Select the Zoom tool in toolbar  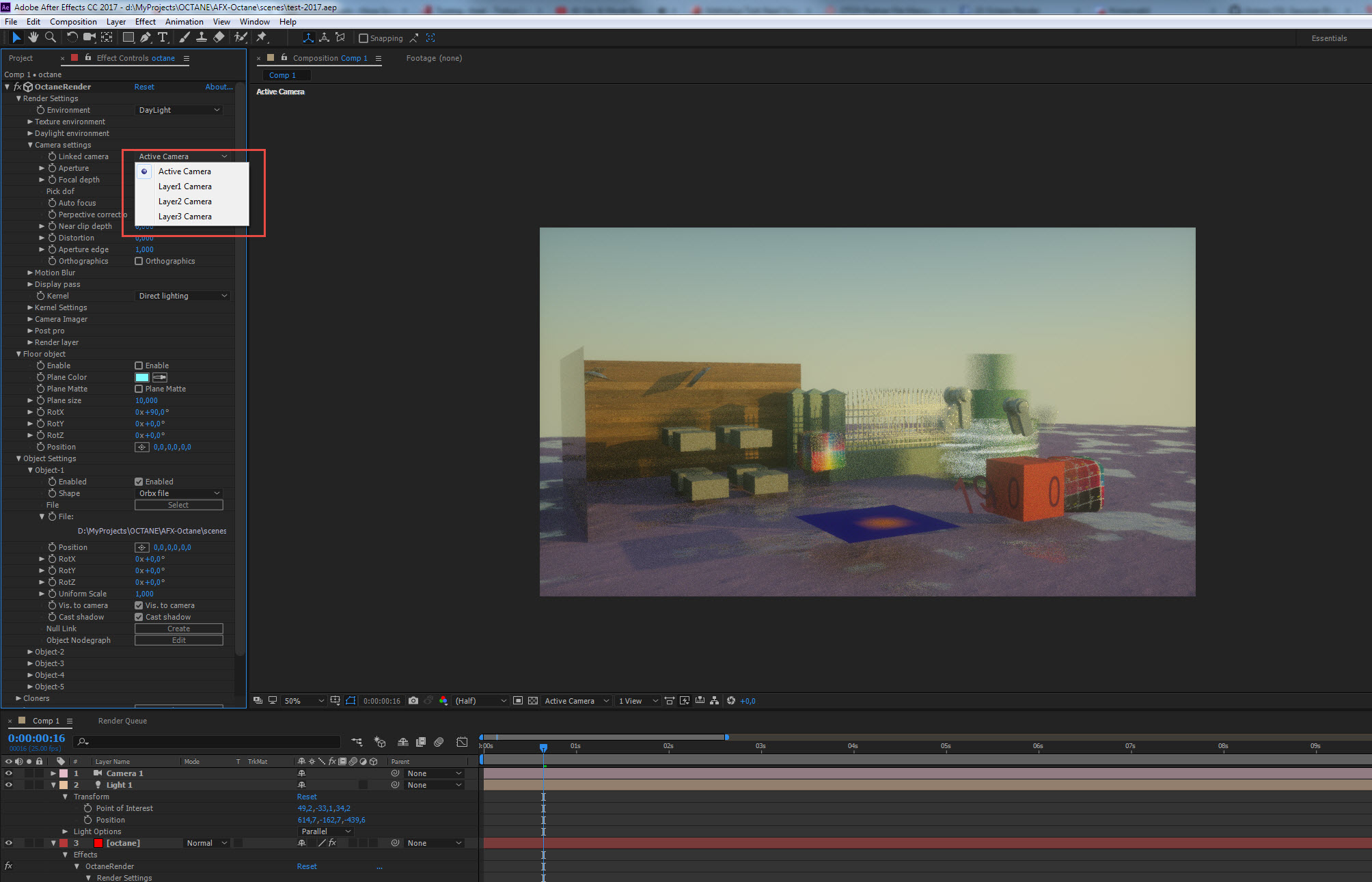[x=50, y=38]
